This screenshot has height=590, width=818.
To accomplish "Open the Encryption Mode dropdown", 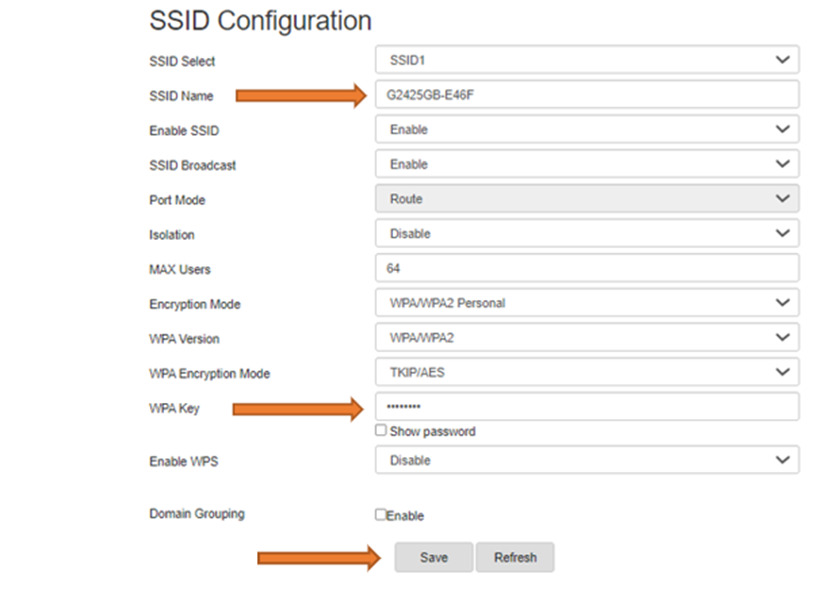I will [587, 303].
